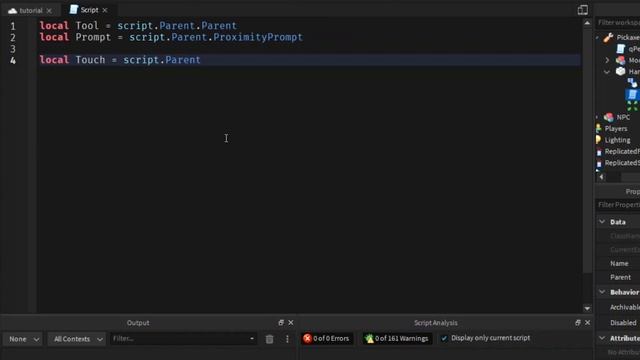
Task: Close the tutorial tab
Action: tap(49, 11)
